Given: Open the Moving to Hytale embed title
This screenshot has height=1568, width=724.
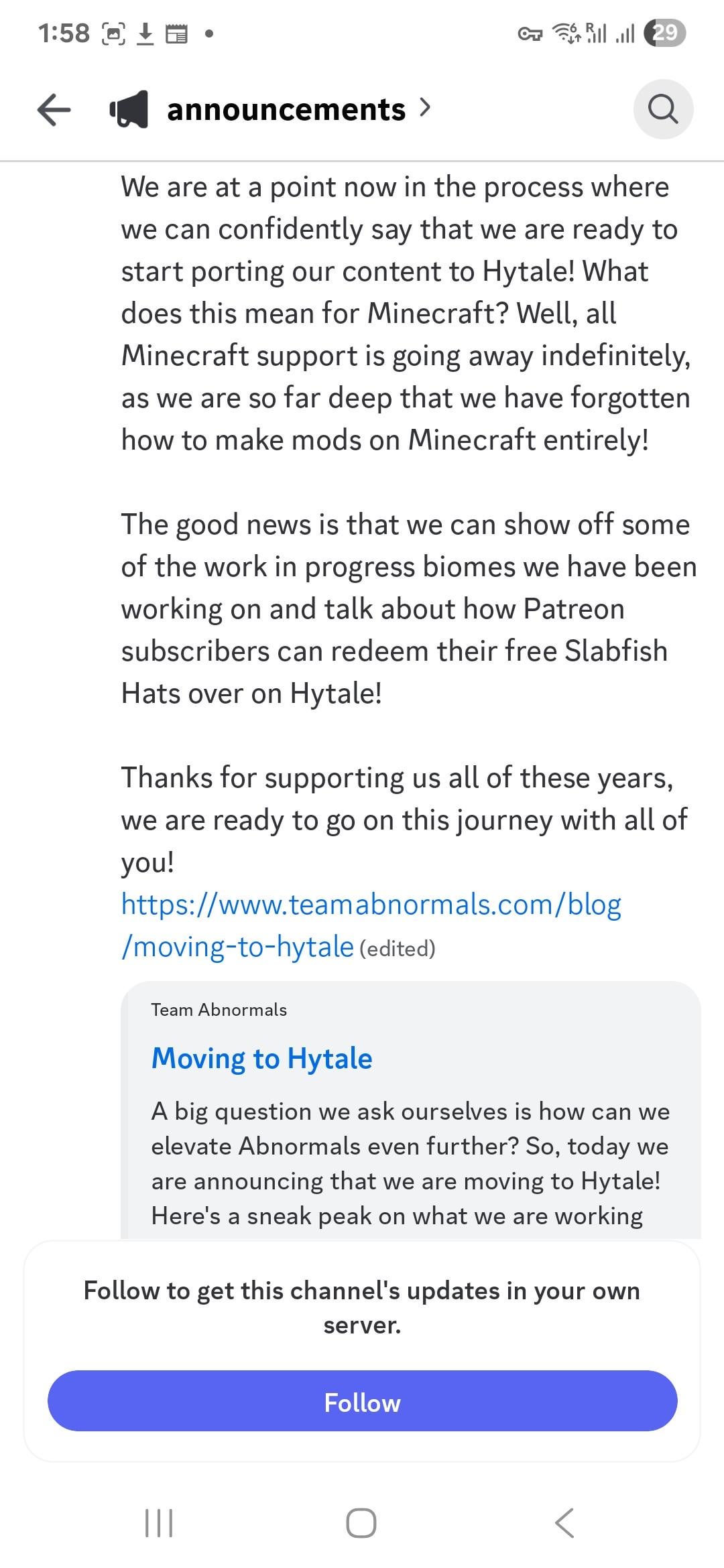Looking at the screenshot, I should [x=261, y=1059].
